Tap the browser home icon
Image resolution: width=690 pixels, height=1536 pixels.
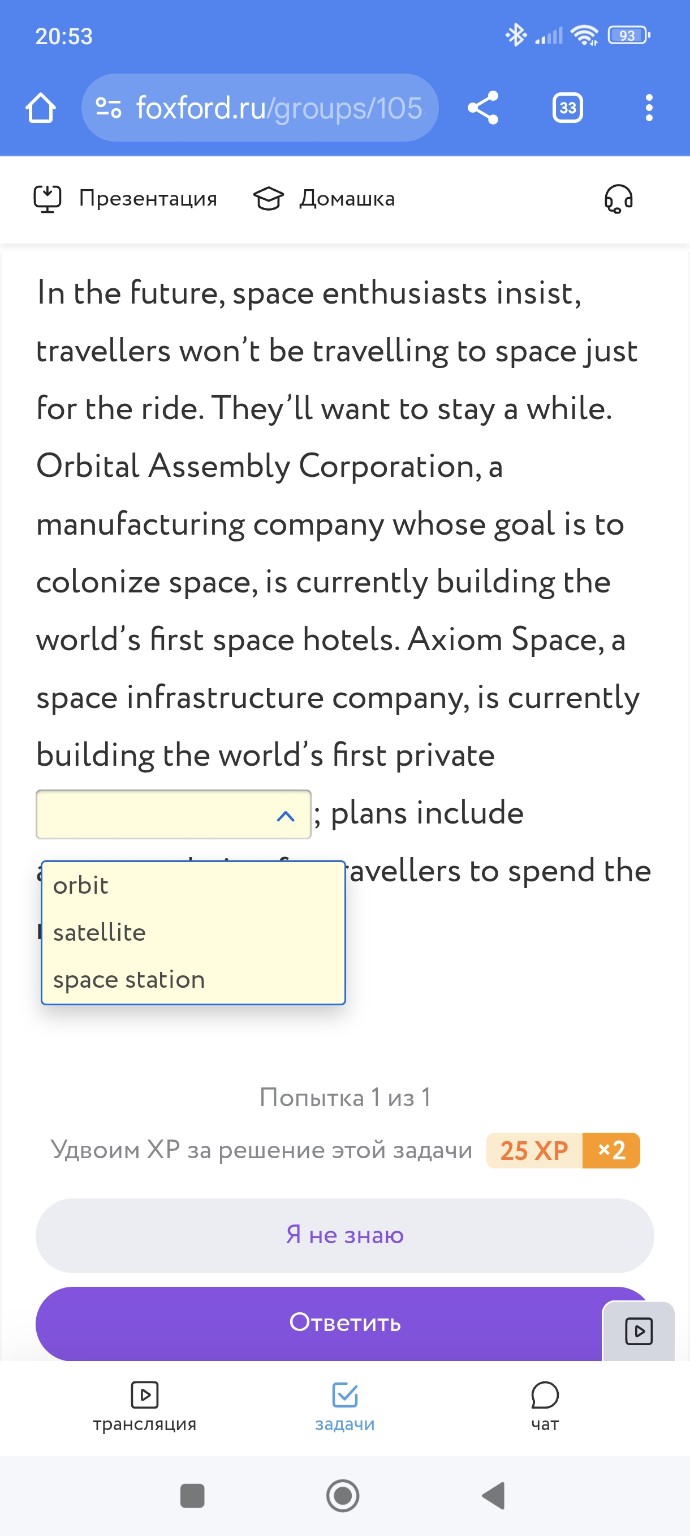coord(41,108)
